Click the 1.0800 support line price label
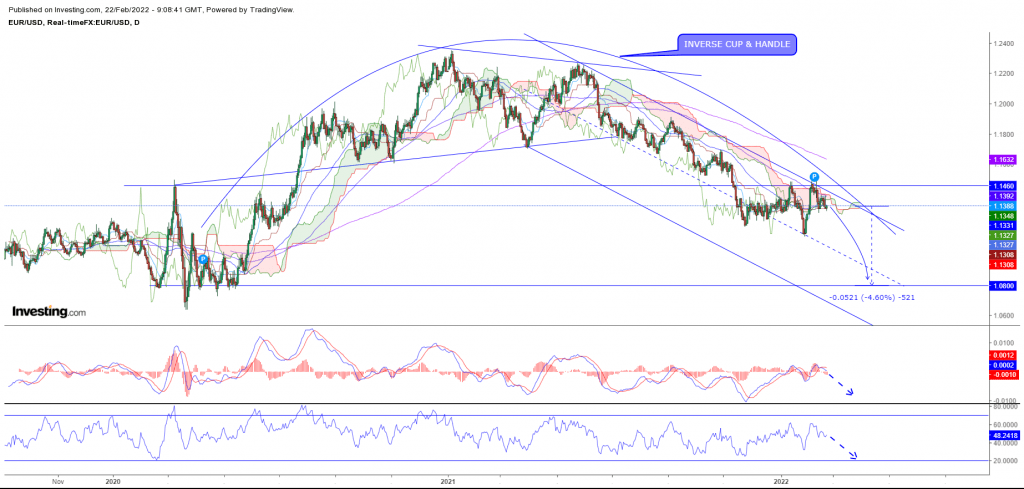Image resolution: width=1024 pixels, height=489 pixels. point(1002,285)
